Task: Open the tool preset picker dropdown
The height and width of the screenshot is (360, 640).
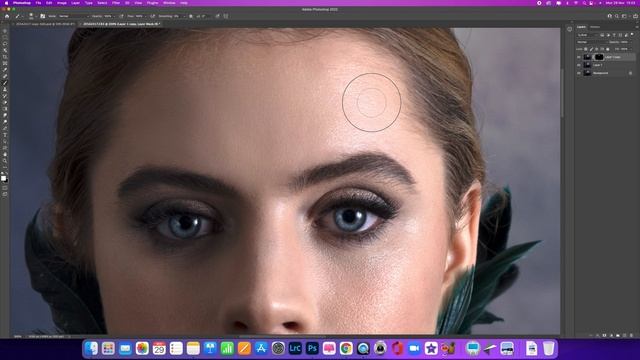Action: (22, 16)
